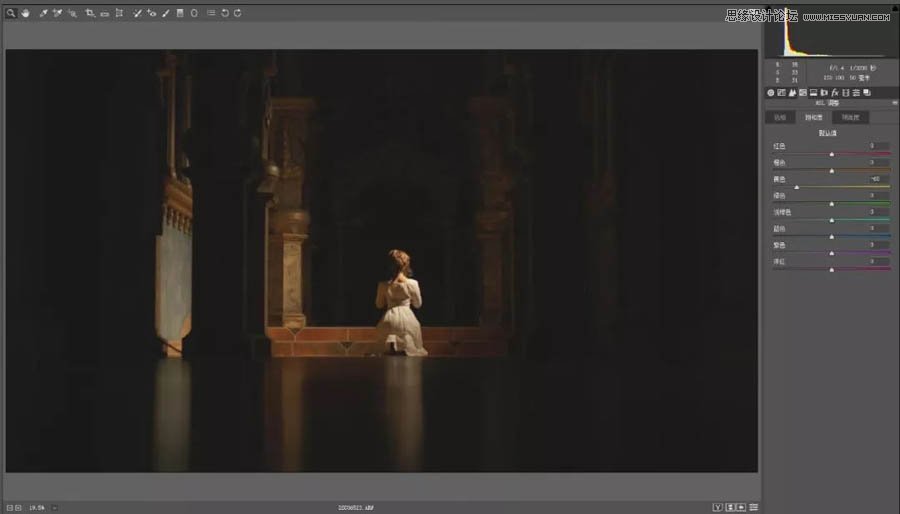Screen dimensions: 900x514
Task: Select the Transform tool
Action: coord(119,13)
